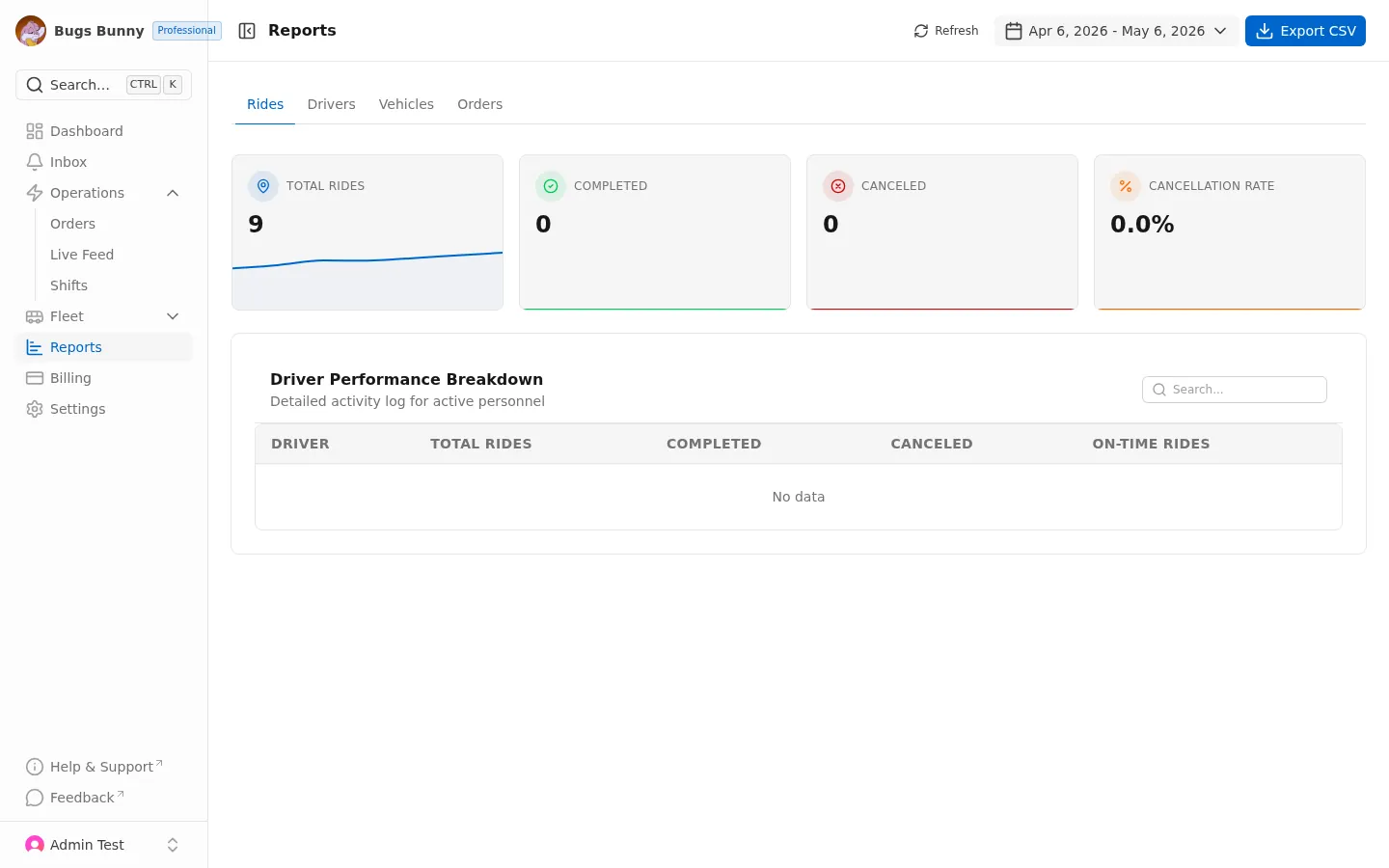Toggle the sidebar collapse icon

coord(247,31)
